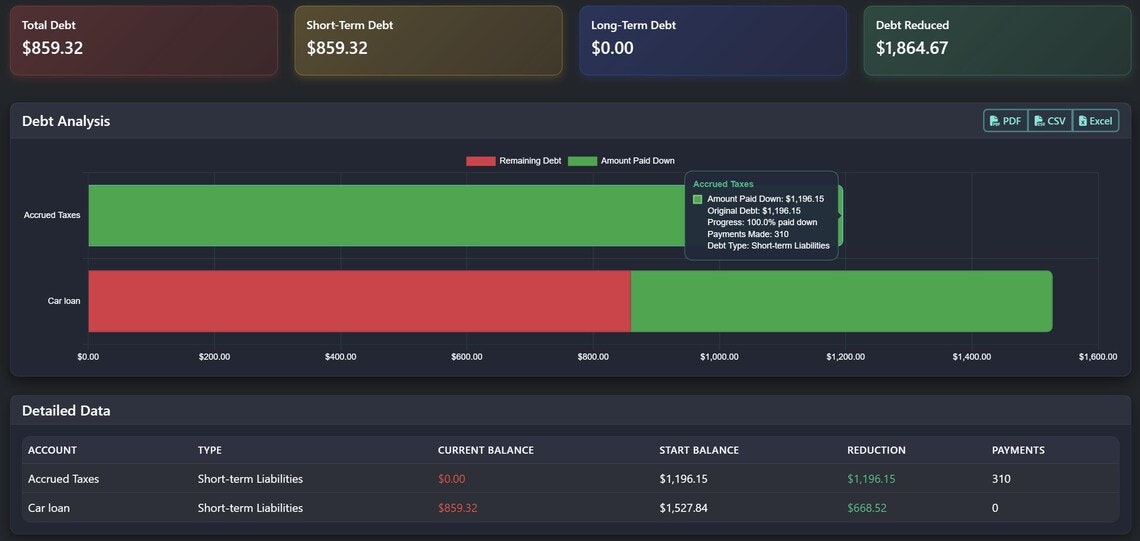Click the 310 payments cell

1001,479
